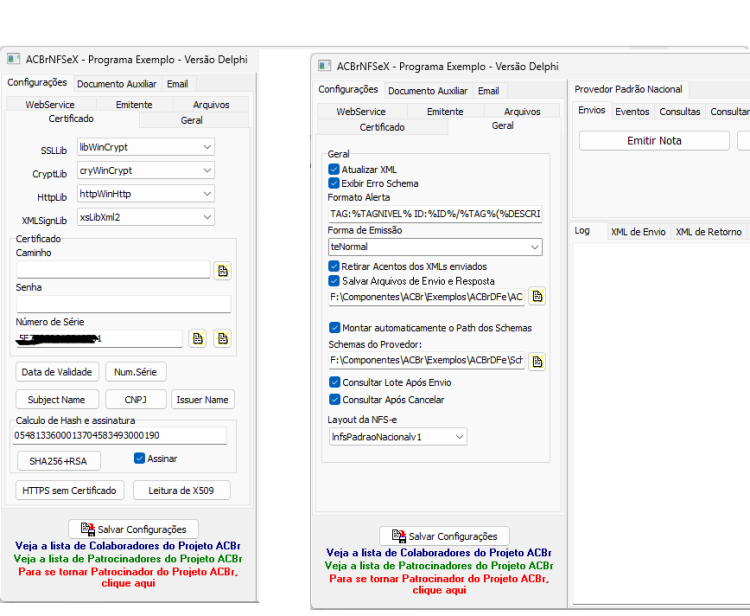Click browse icon beside Salvar Arquivos path field
The width and height of the screenshot is (750, 616).
pos(537,296)
